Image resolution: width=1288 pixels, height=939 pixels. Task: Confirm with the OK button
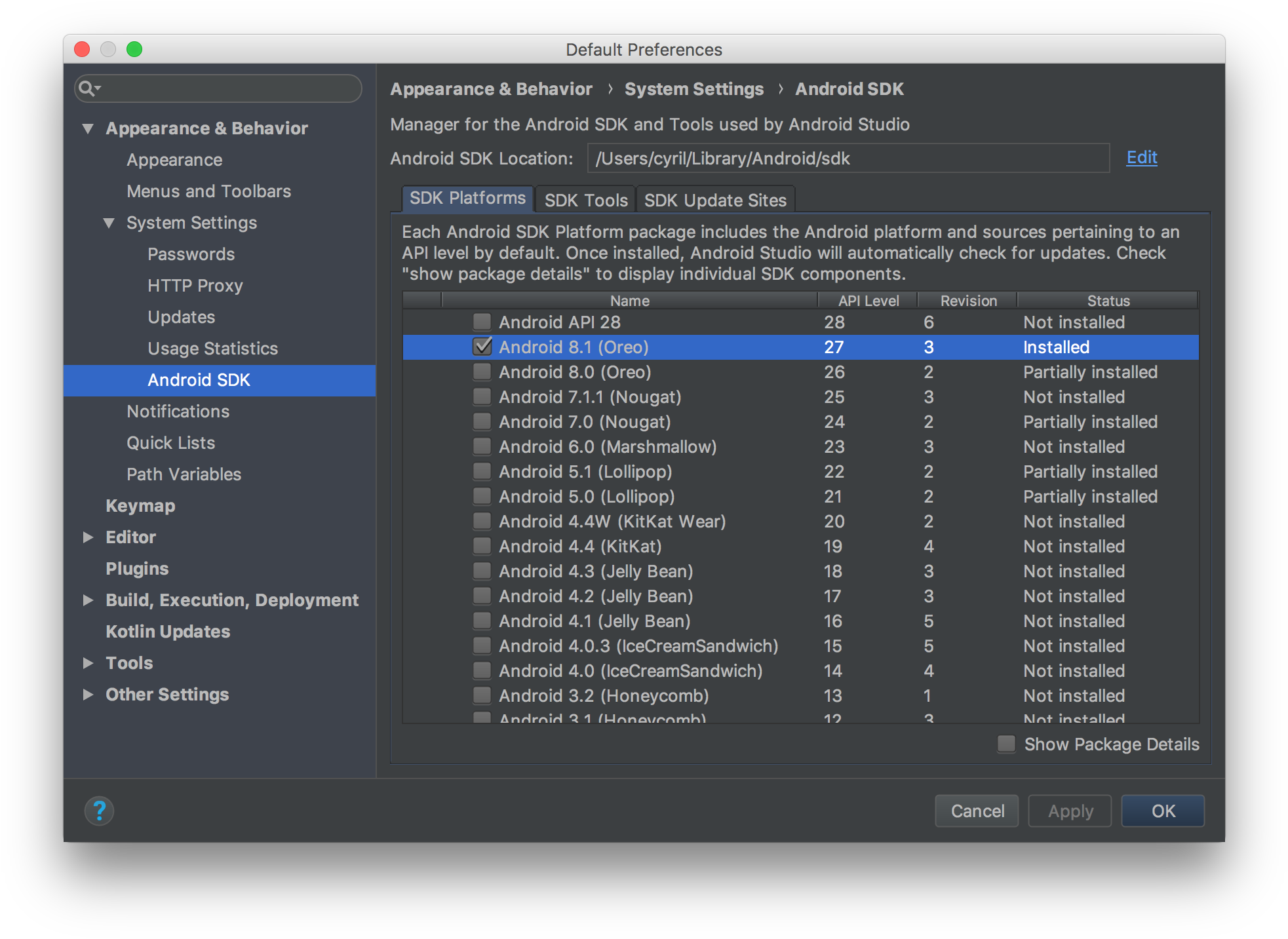1163,811
